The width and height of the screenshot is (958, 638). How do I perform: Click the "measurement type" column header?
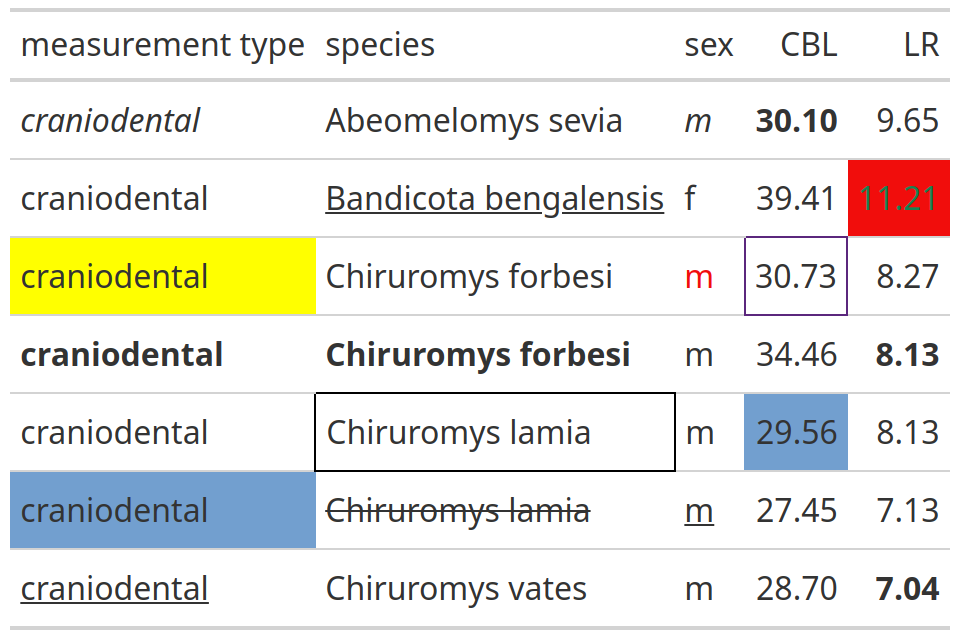[x=162, y=45]
